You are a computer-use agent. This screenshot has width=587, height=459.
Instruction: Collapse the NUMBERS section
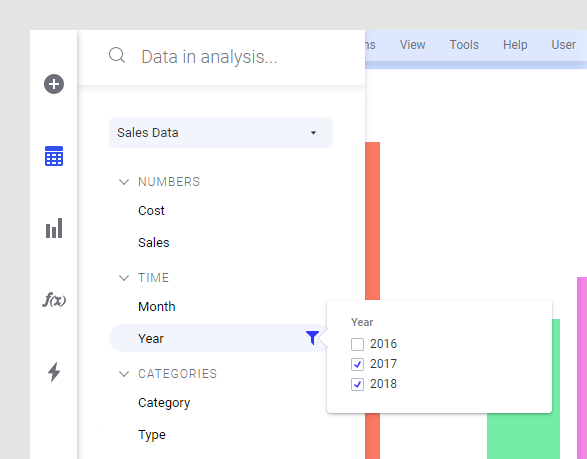(124, 182)
